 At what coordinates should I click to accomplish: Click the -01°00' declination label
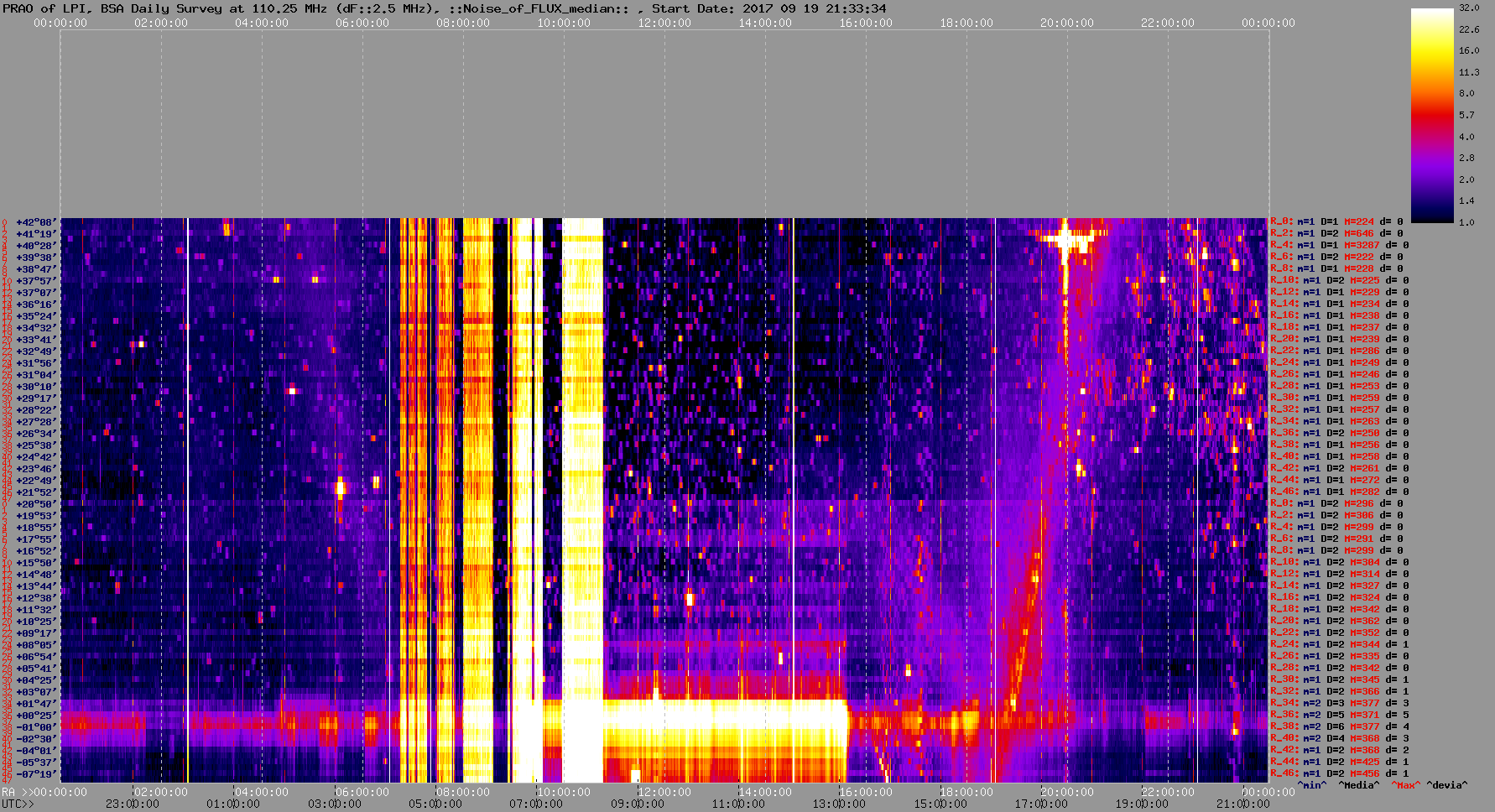pos(36,727)
